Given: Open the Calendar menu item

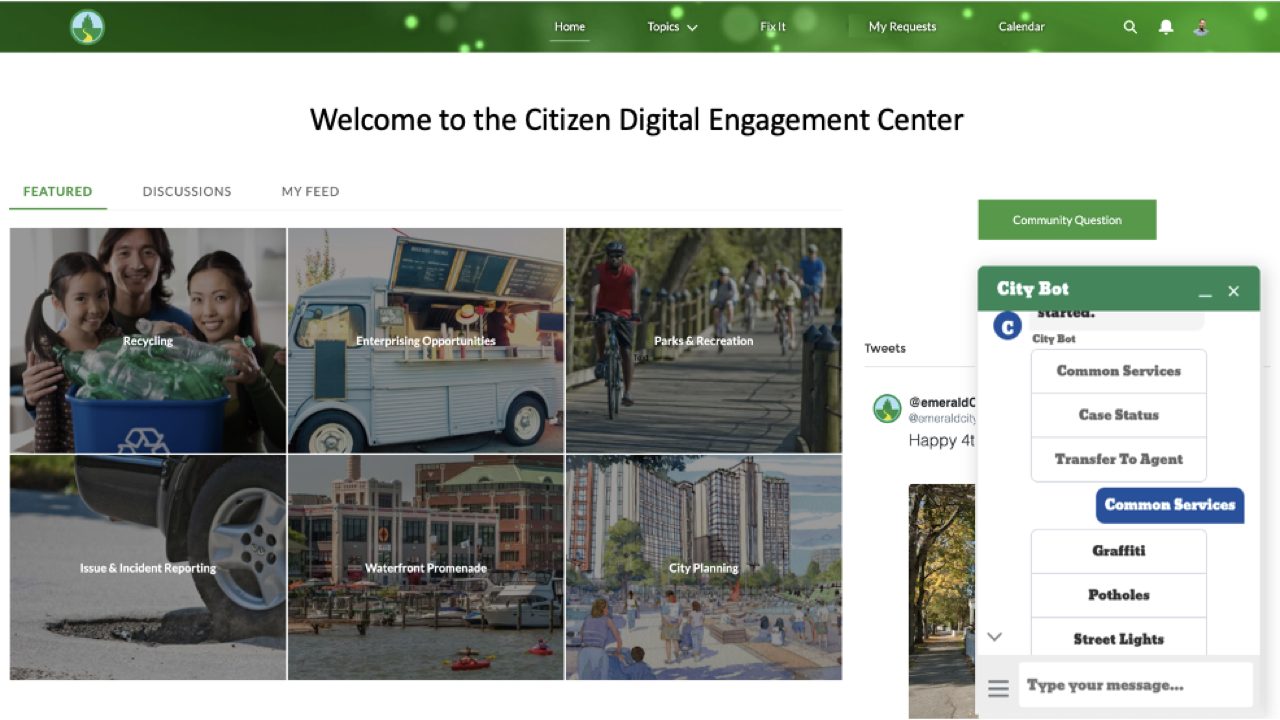Looking at the screenshot, I should click(x=1021, y=27).
